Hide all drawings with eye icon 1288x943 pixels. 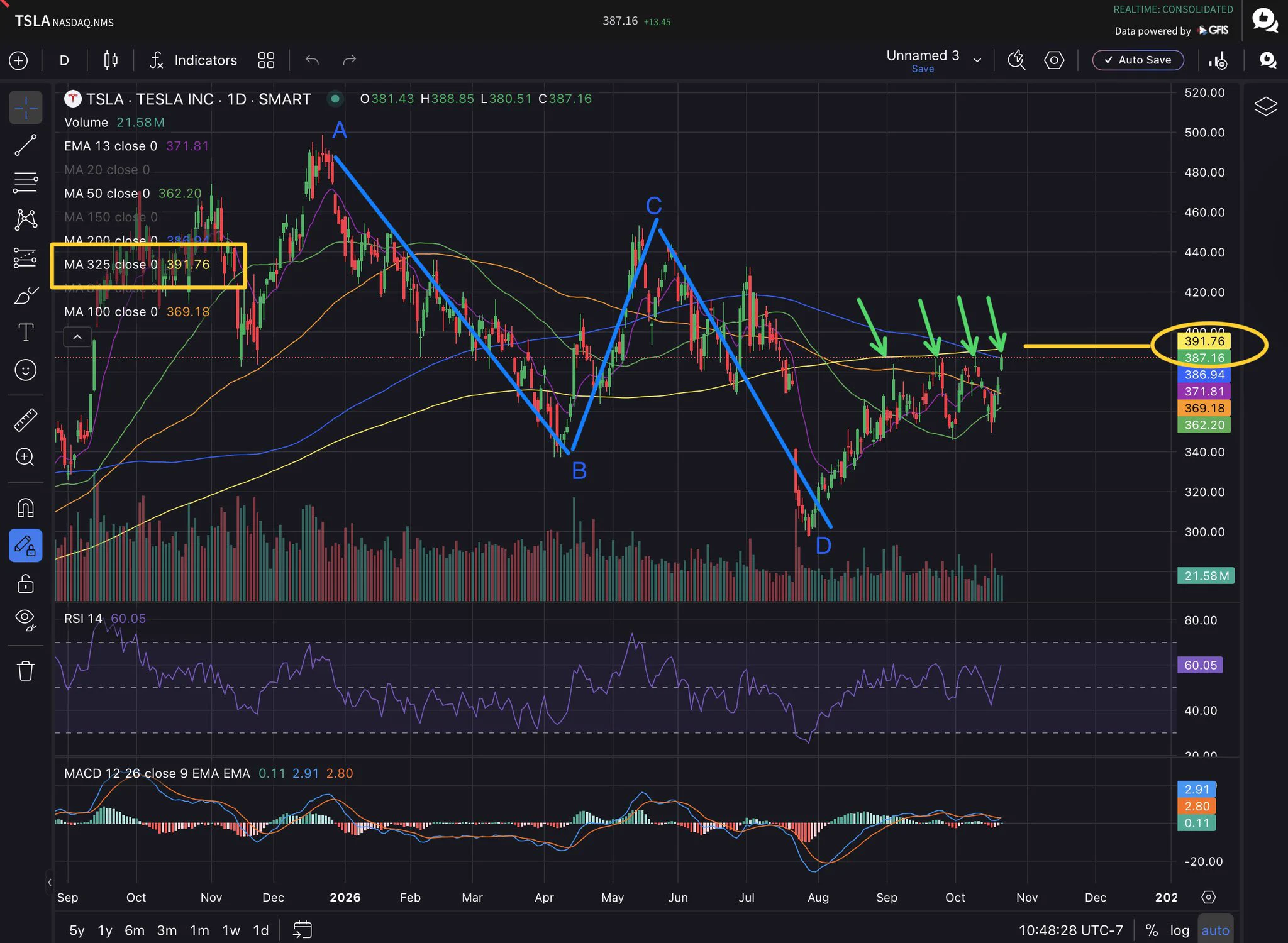pyautogui.click(x=25, y=620)
